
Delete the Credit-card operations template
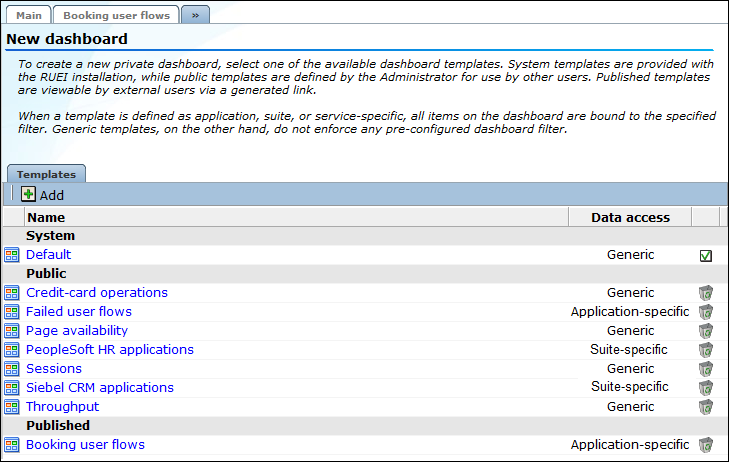[706, 293]
